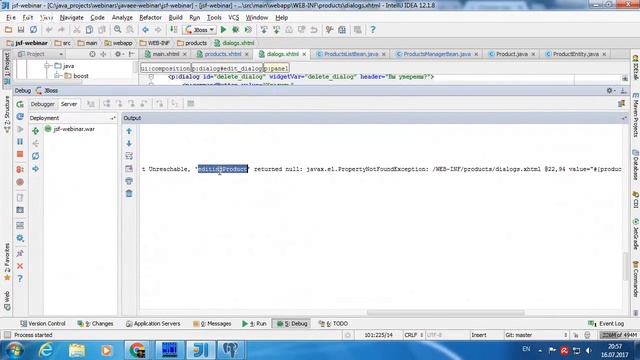Save all files with the floppy disk icon
Viewport: 640px width, 360px height.
tap(21, 30)
